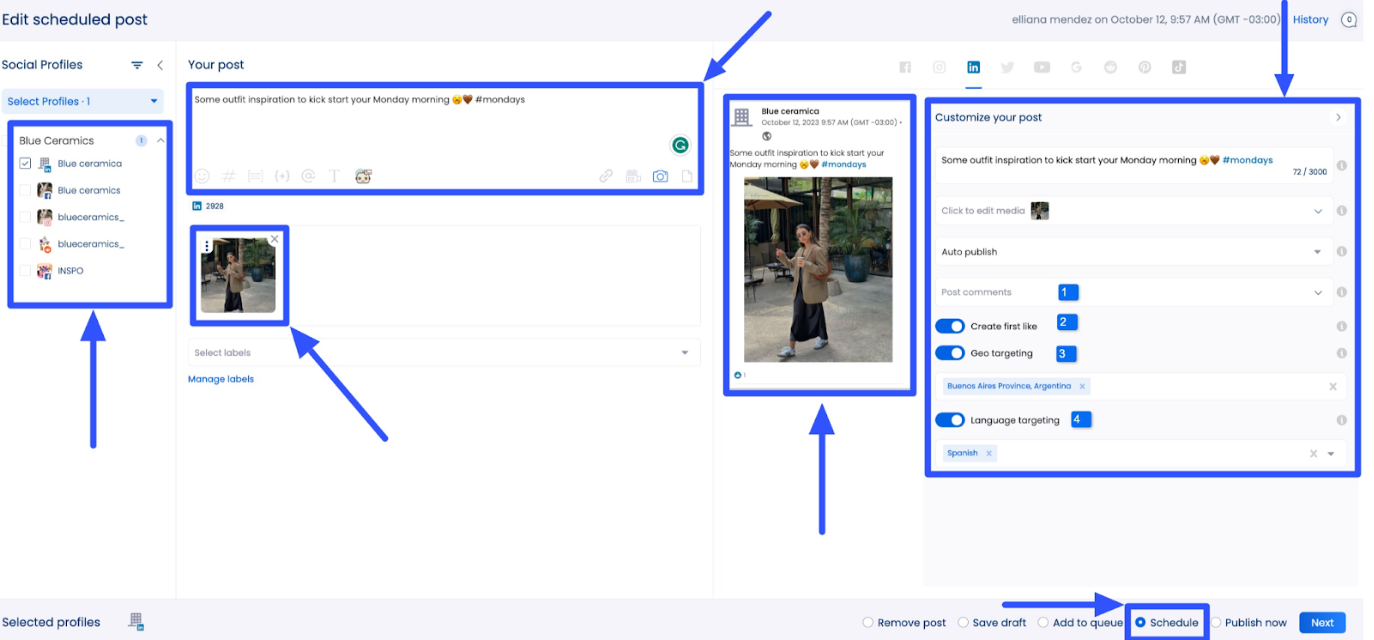Uncheck the Blue ceramica profile checkbox
The height and width of the screenshot is (640, 1374).
point(25,163)
